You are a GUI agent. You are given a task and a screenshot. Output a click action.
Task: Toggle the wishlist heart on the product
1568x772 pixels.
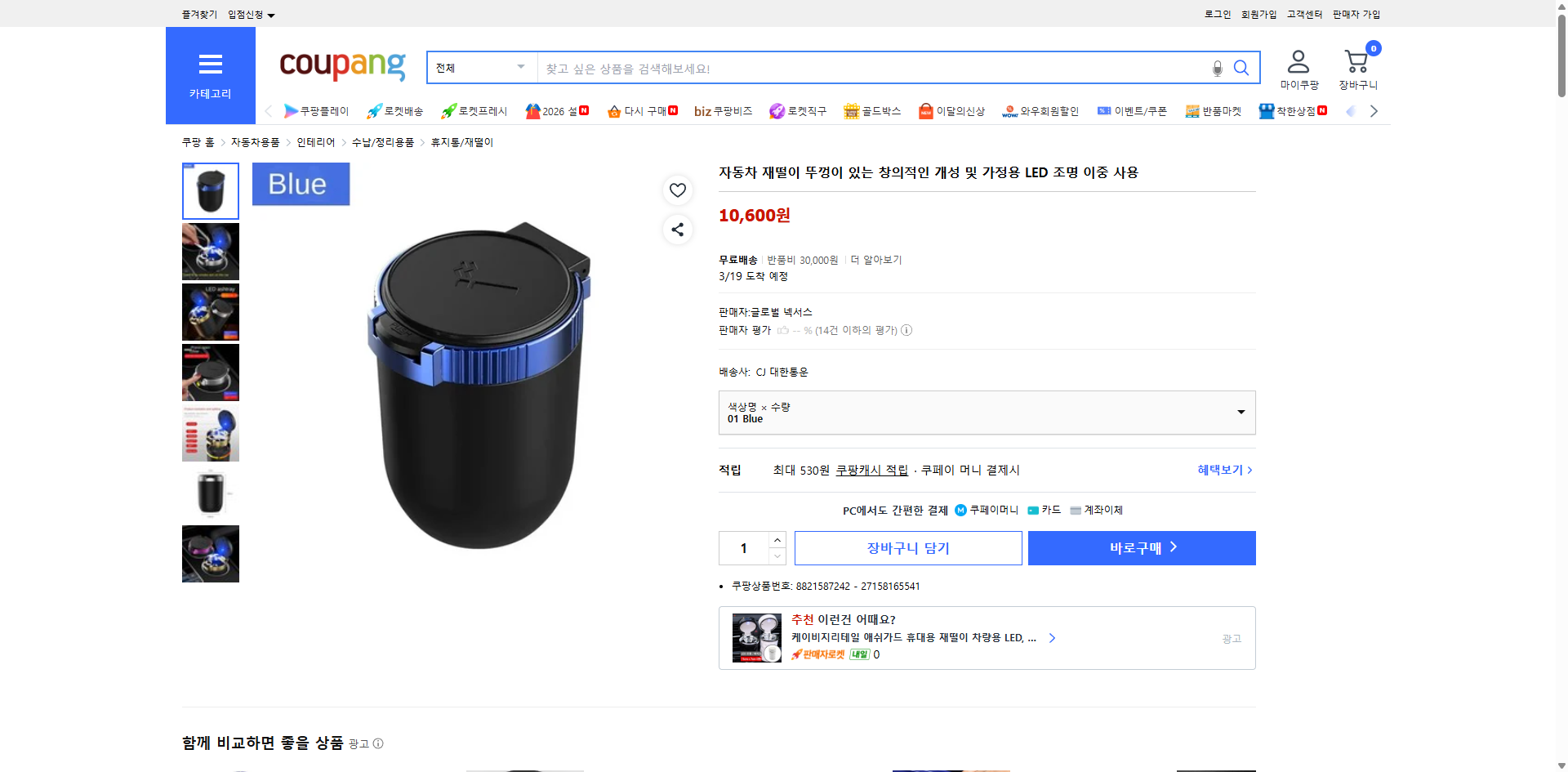click(677, 190)
